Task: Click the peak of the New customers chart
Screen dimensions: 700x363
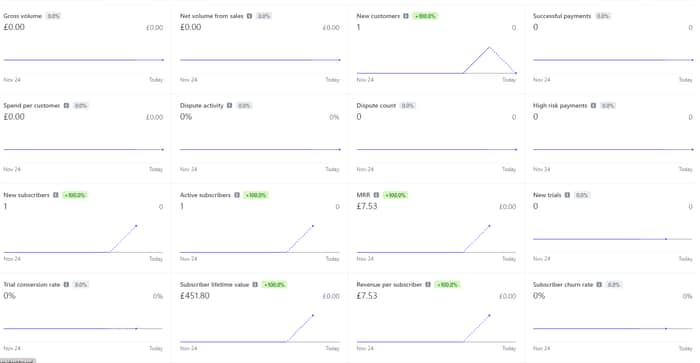Action: 489,47
